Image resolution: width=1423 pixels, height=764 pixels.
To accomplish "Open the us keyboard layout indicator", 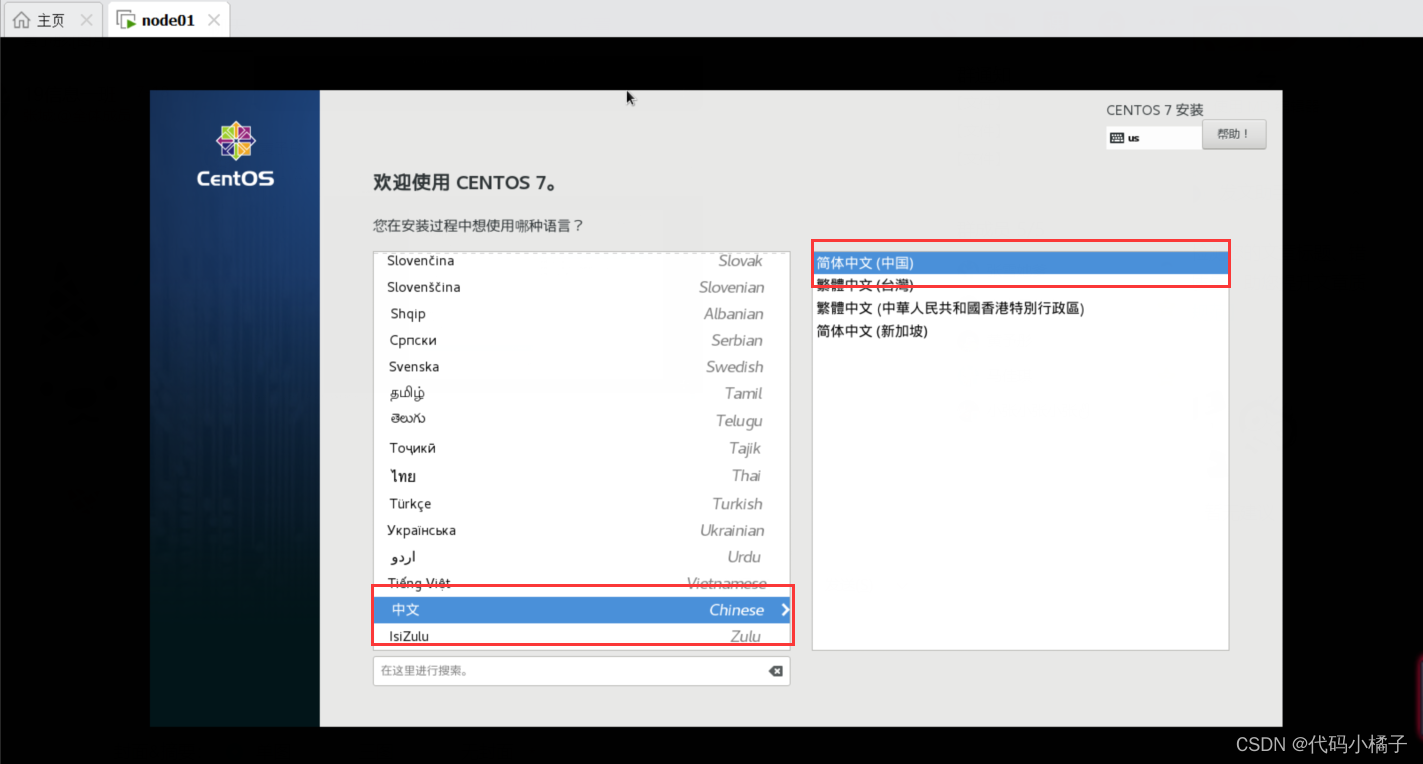I will pyautogui.click(x=1154, y=138).
